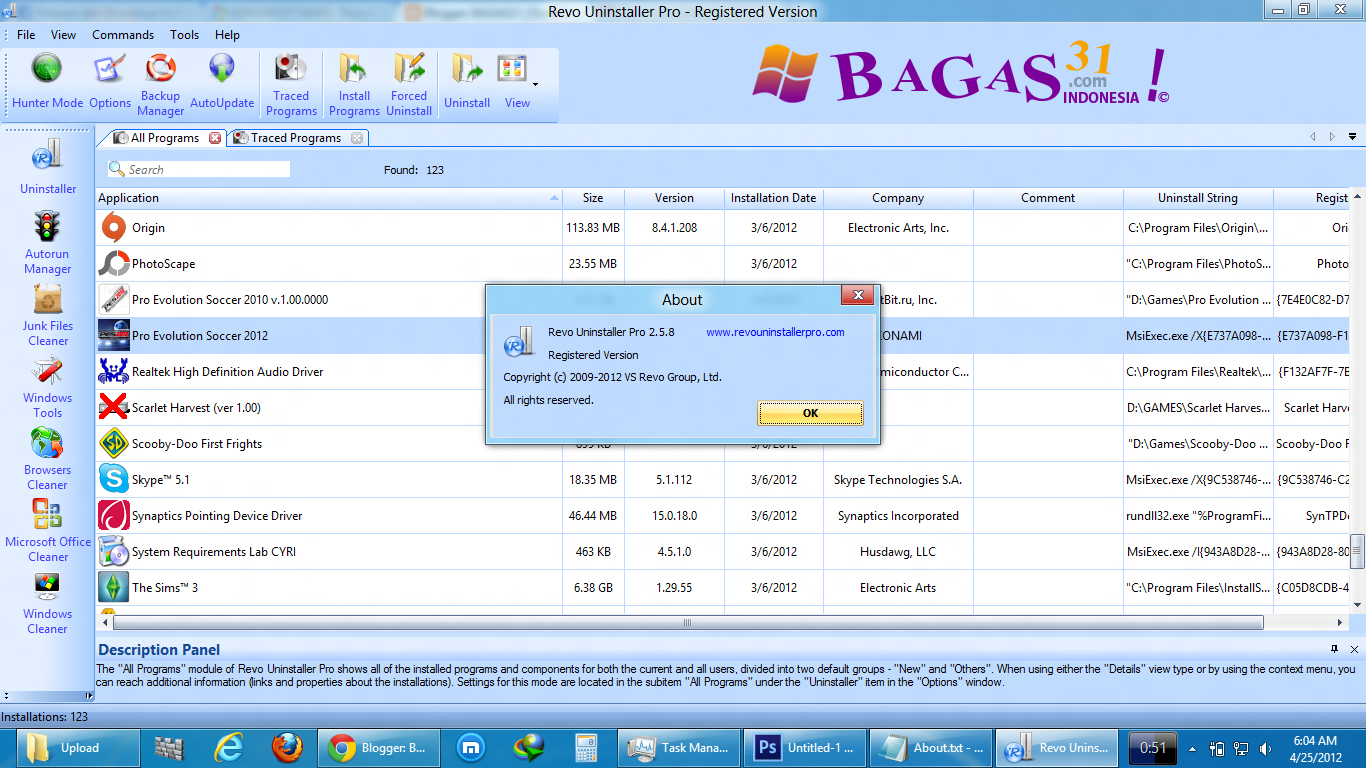Screen dimensions: 1366x768
Task: Close the About dialog
Action: point(857,295)
